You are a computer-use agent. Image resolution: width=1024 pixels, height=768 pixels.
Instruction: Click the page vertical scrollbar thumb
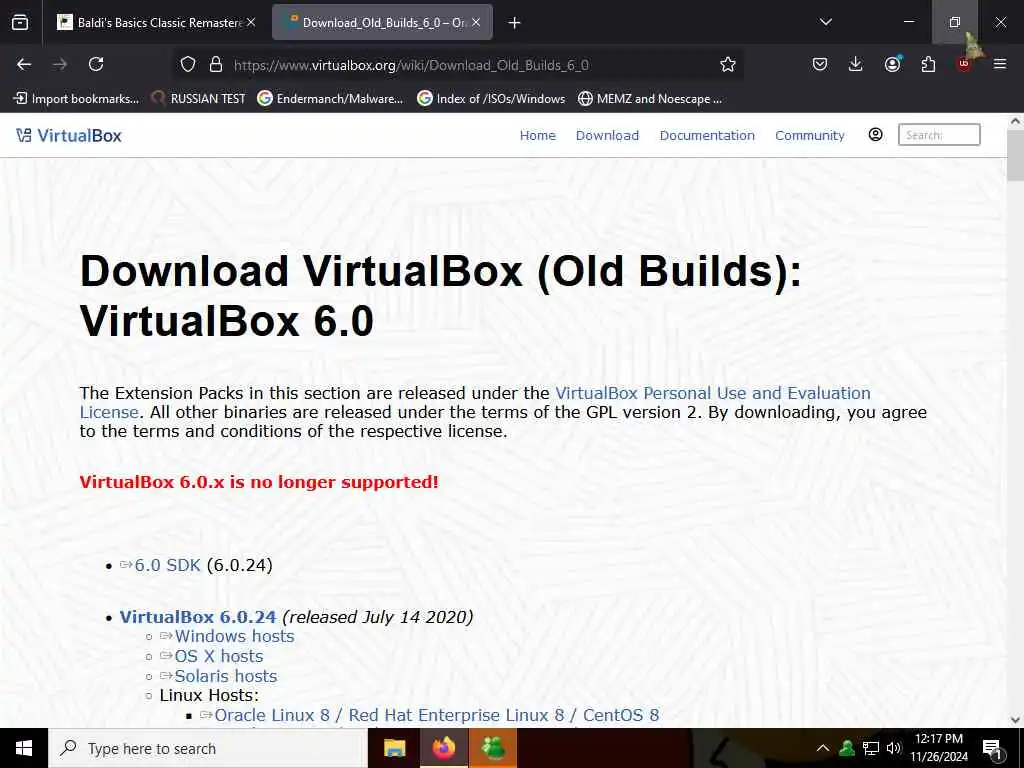tap(1015, 155)
